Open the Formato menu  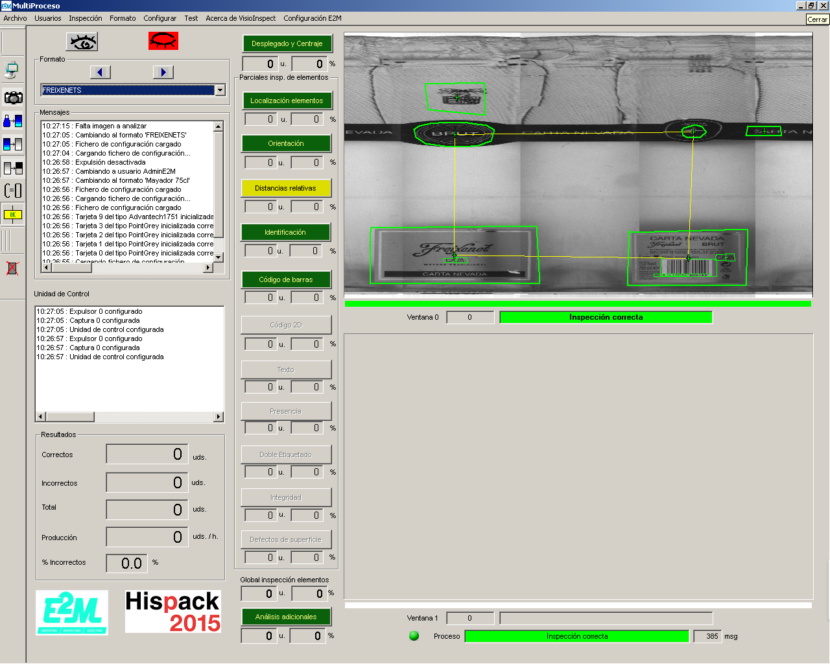click(x=123, y=18)
